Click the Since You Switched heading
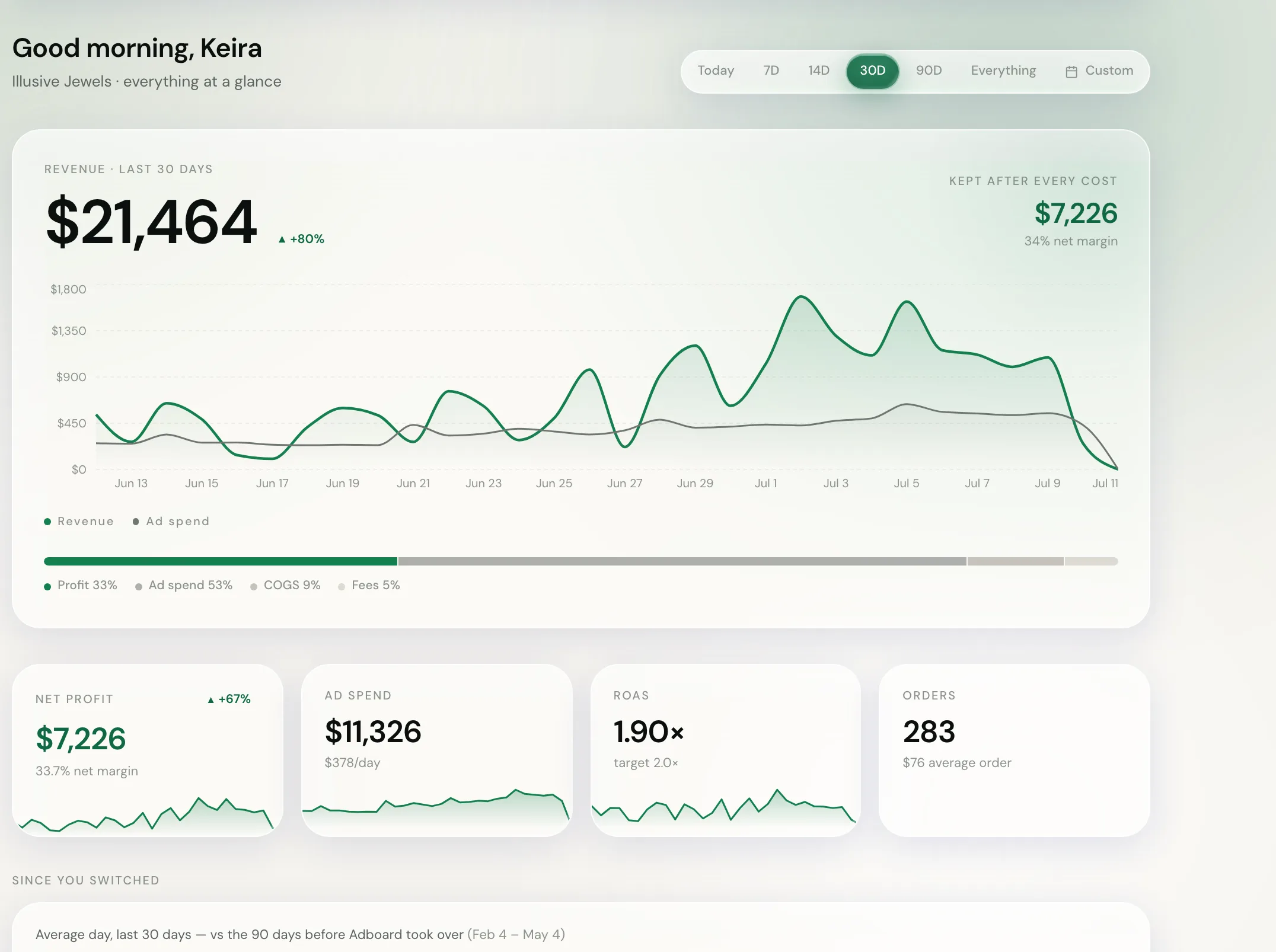The width and height of the screenshot is (1276, 952). 86,880
